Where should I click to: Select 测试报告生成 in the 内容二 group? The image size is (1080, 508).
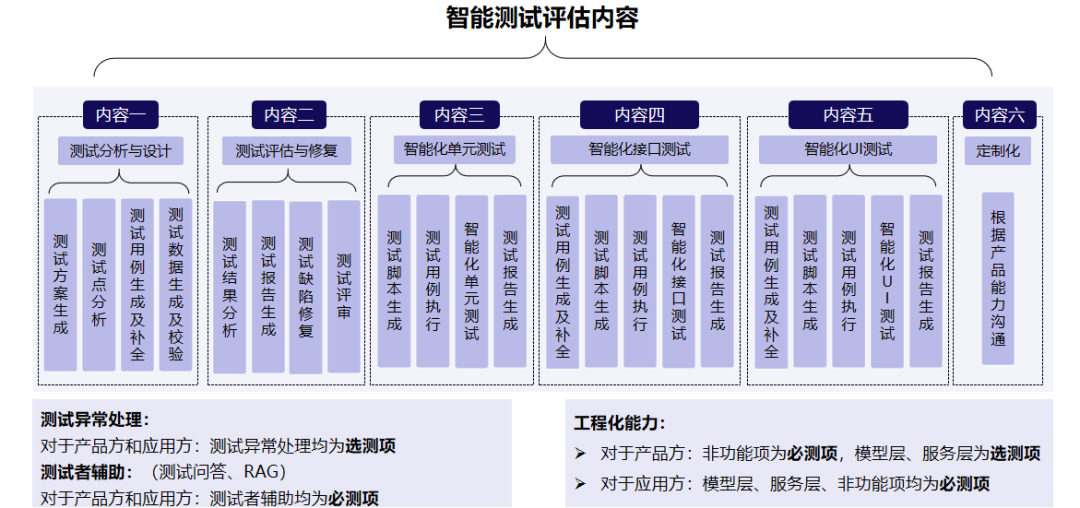tap(268, 287)
